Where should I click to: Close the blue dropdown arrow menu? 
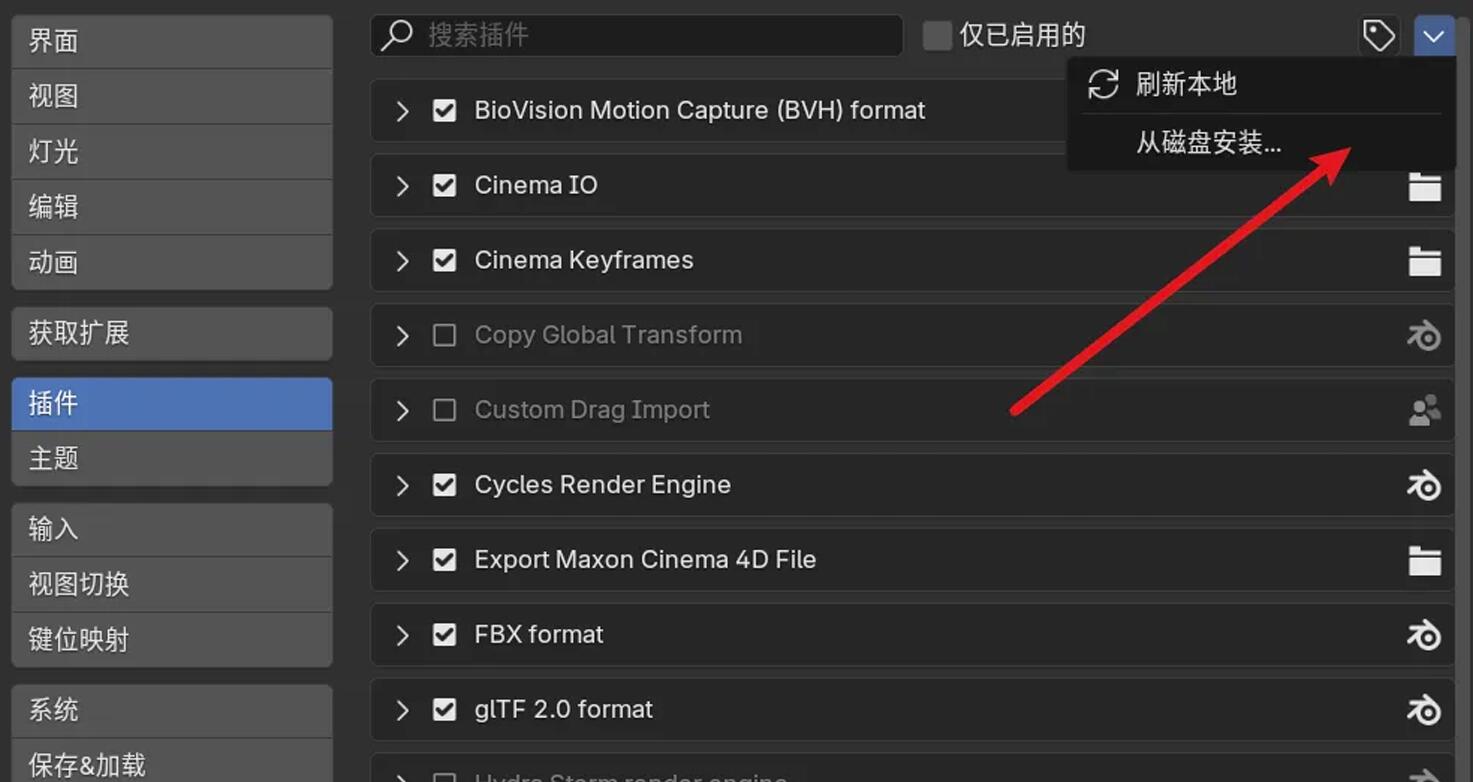(x=1434, y=37)
